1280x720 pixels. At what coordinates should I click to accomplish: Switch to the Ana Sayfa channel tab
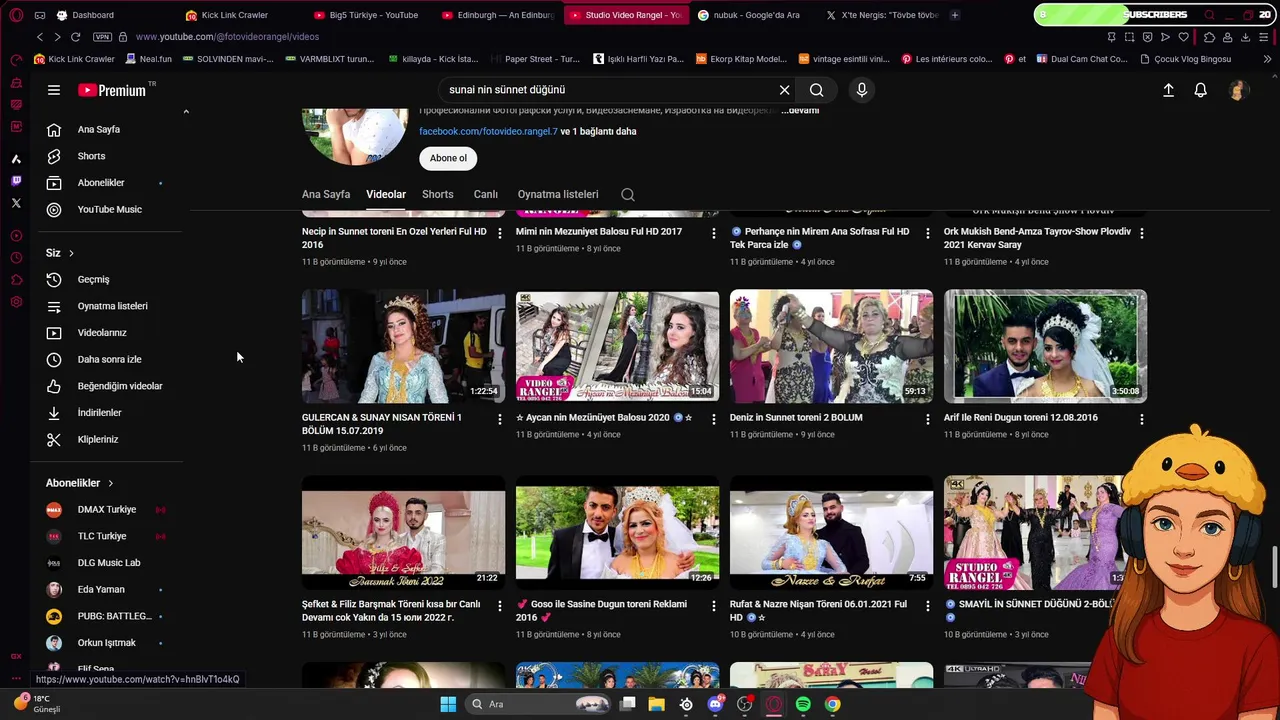tap(326, 195)
